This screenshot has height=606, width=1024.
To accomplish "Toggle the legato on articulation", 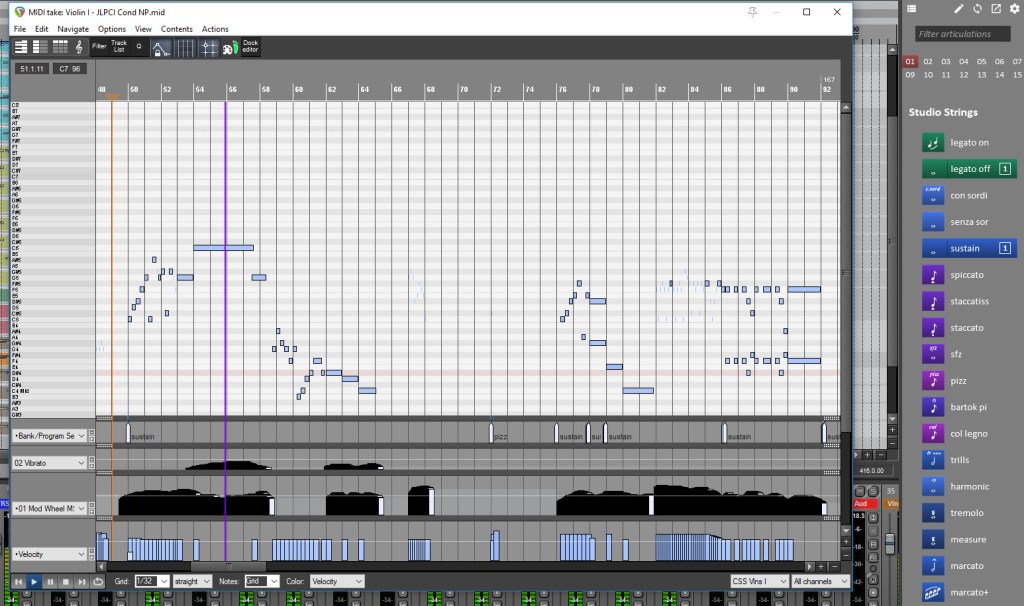I will (x=932, y=143).
